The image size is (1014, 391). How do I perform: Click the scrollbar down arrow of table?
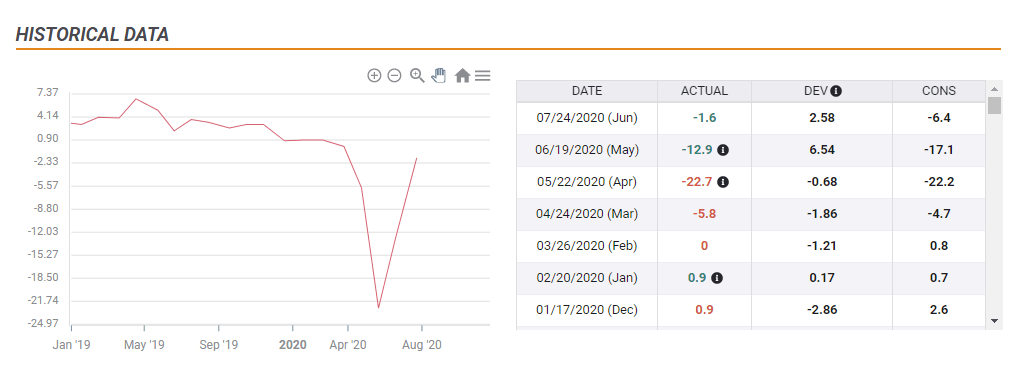tap(994, 321)
